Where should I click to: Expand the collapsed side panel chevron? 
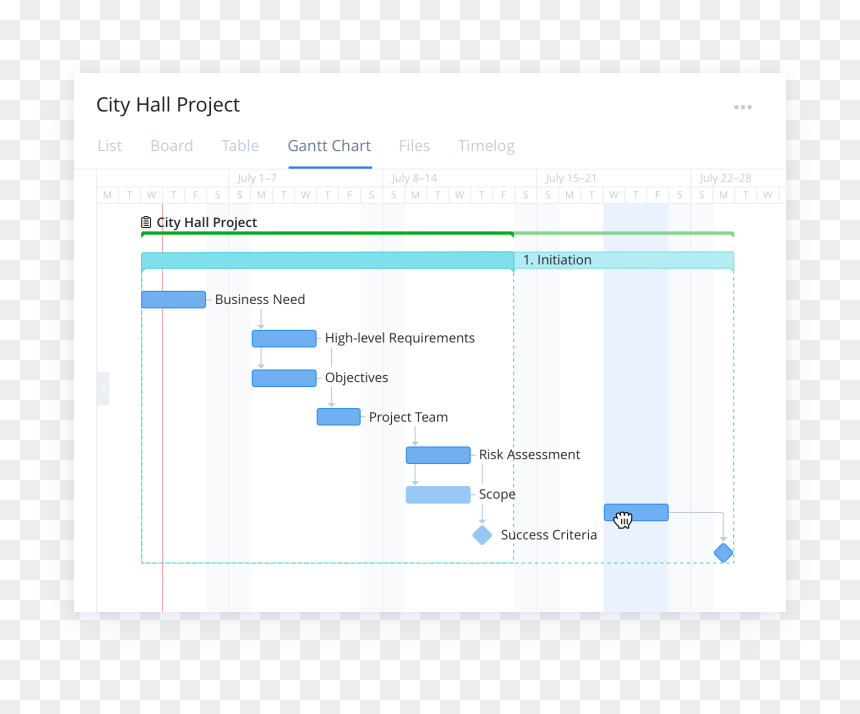[103, 389]
